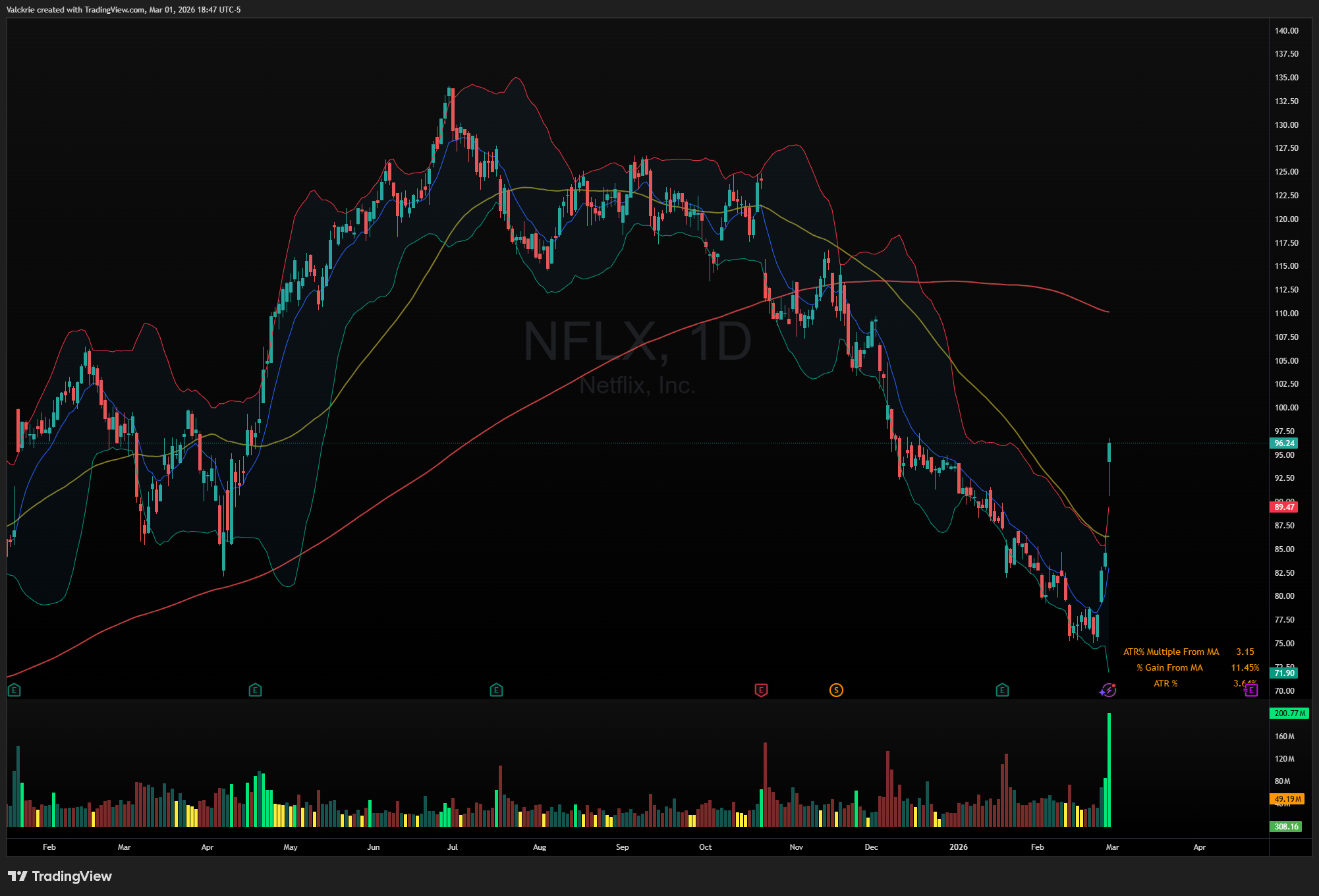Click the green earnings marker near February 2025
This screenshot has width=1319, height=896.
pos(14,690)
